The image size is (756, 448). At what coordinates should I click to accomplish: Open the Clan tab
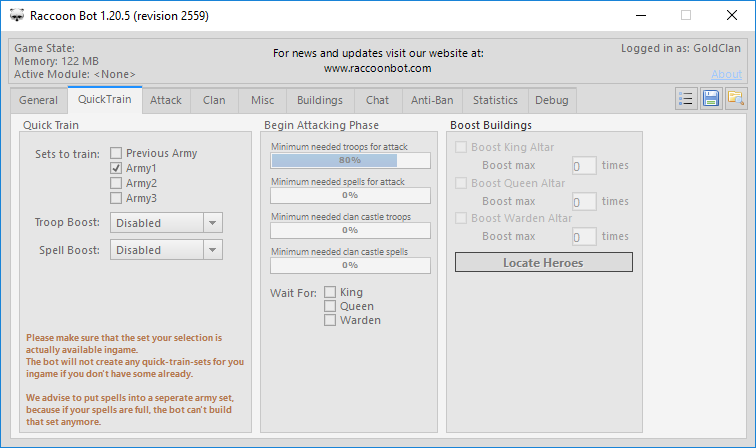pos(214,100)
